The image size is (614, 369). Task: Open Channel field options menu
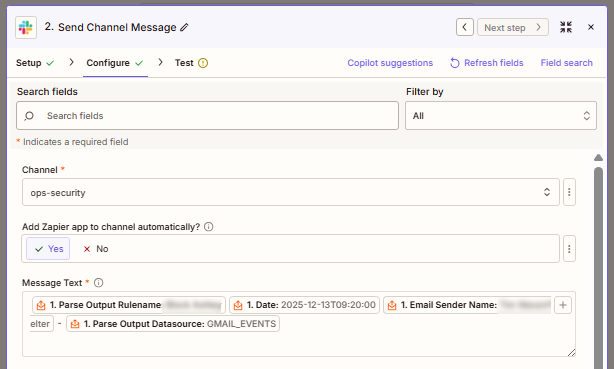pos(569,192)
